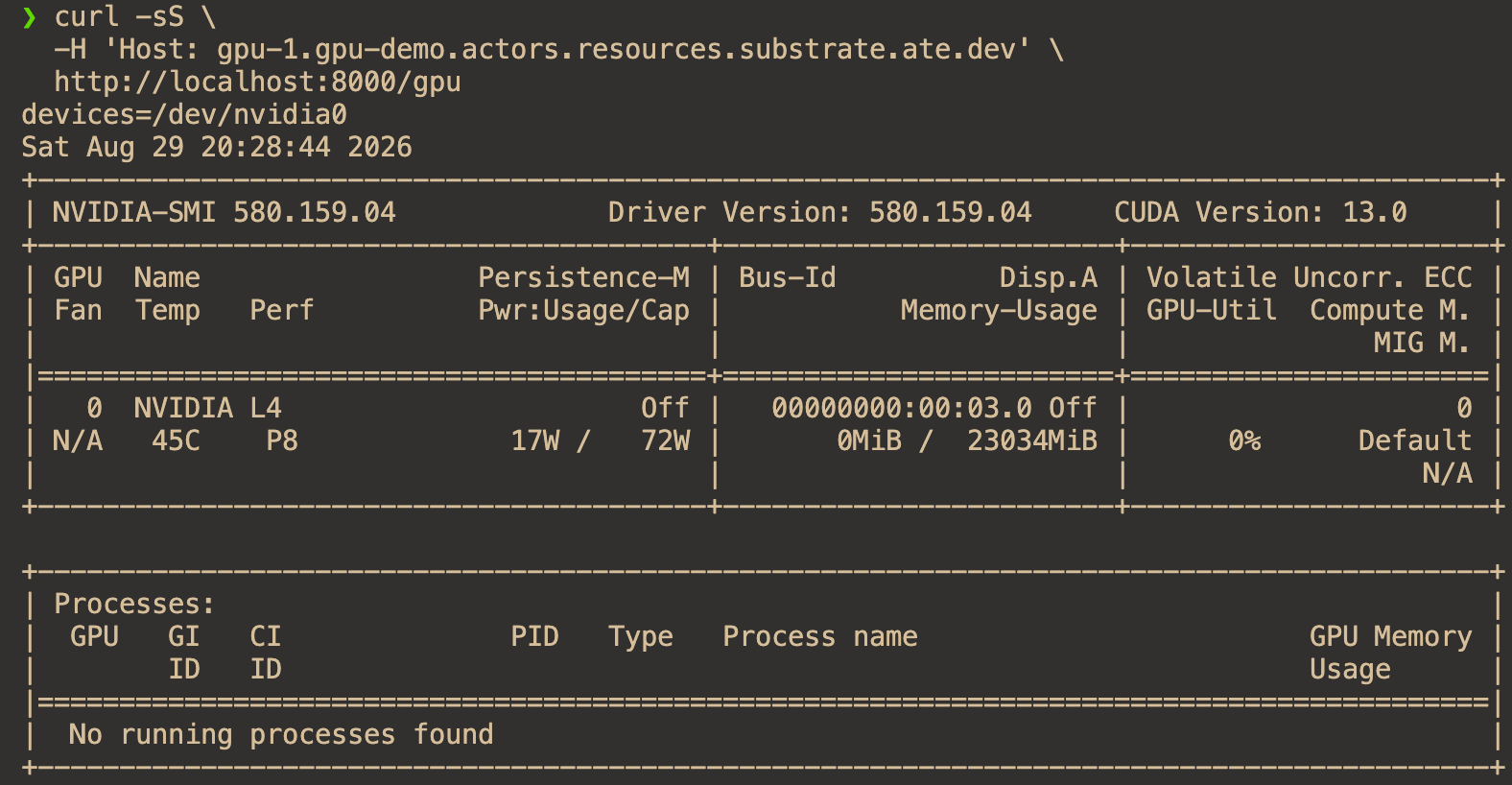Click the 'GPU-Util' column header
Viewport: 1512px width, 785px height.
[1211, 311]
